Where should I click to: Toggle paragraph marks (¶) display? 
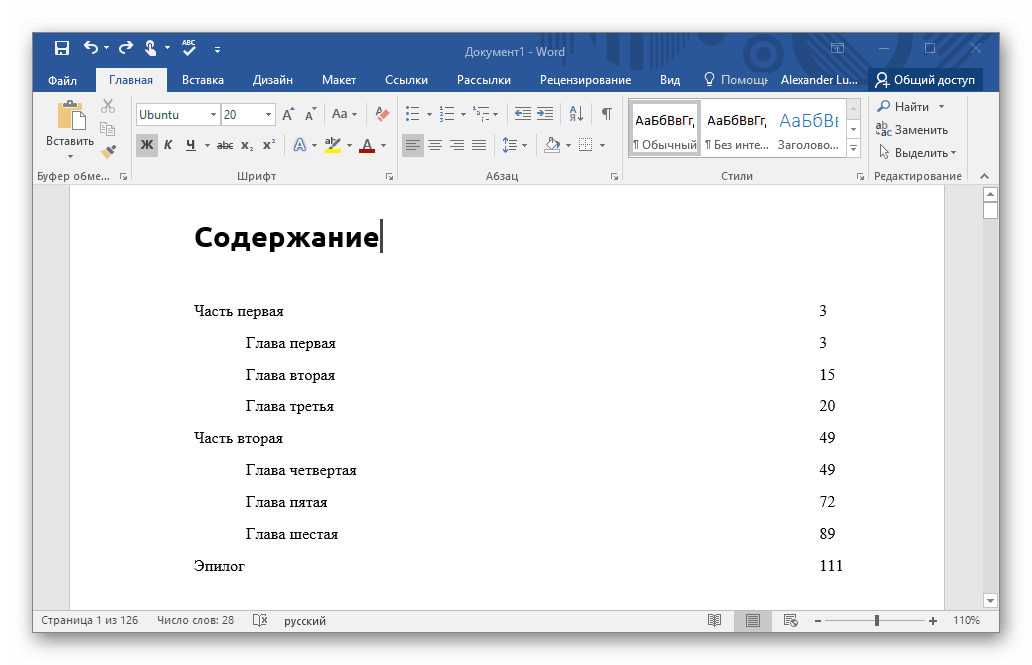[606, 114]
